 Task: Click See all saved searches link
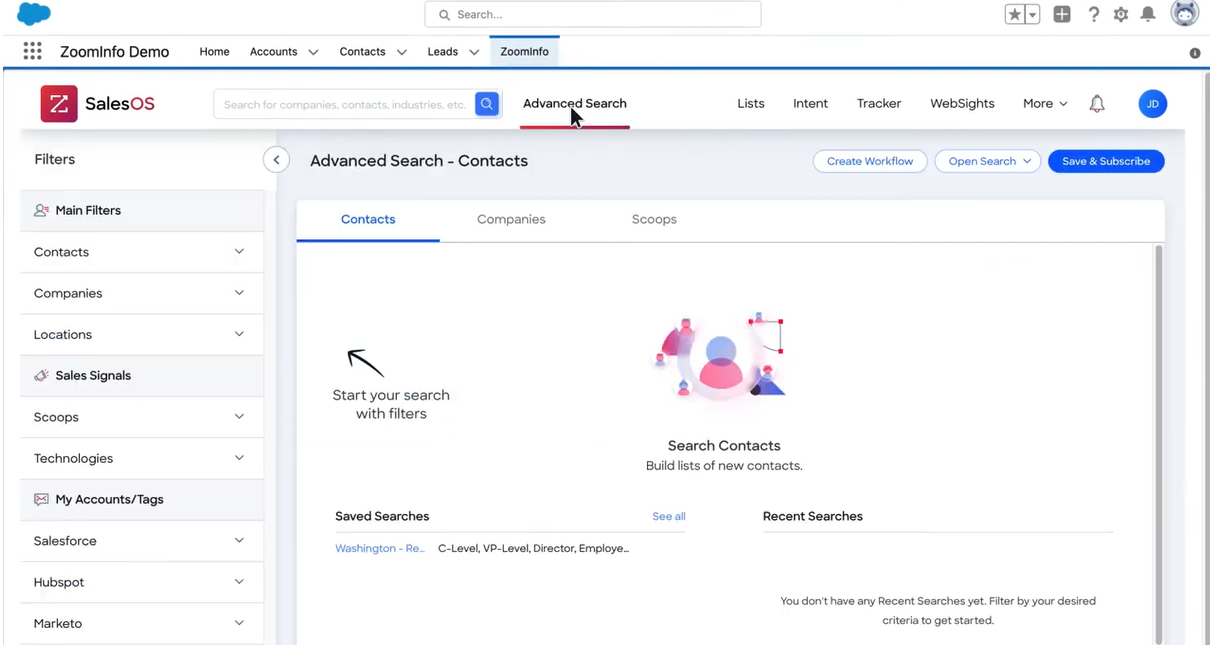[x=669, y=517]
